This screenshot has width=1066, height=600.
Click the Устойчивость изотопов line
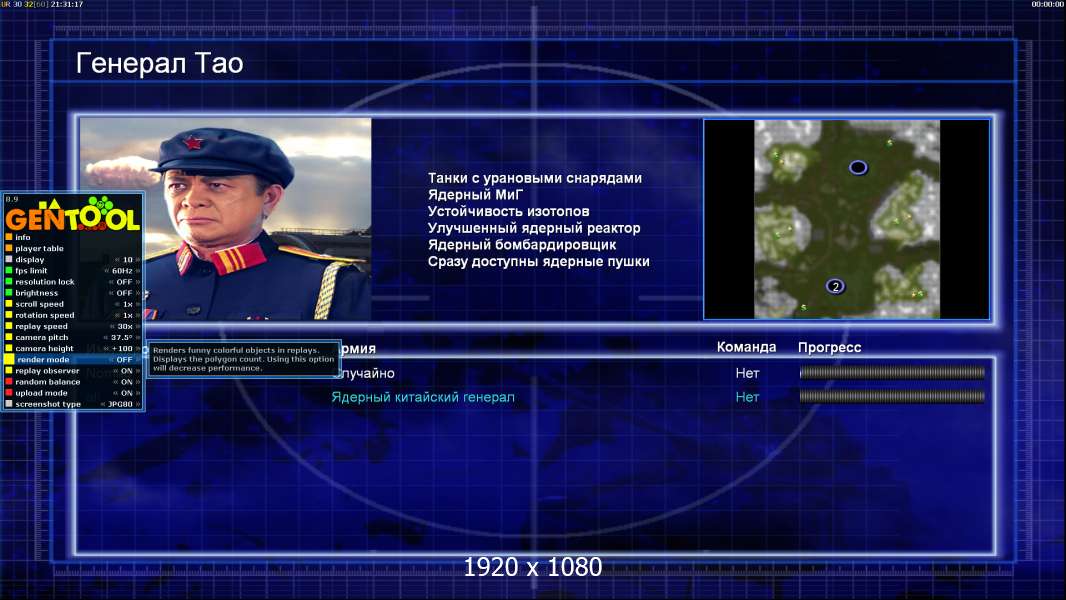(x=509, y=211)
